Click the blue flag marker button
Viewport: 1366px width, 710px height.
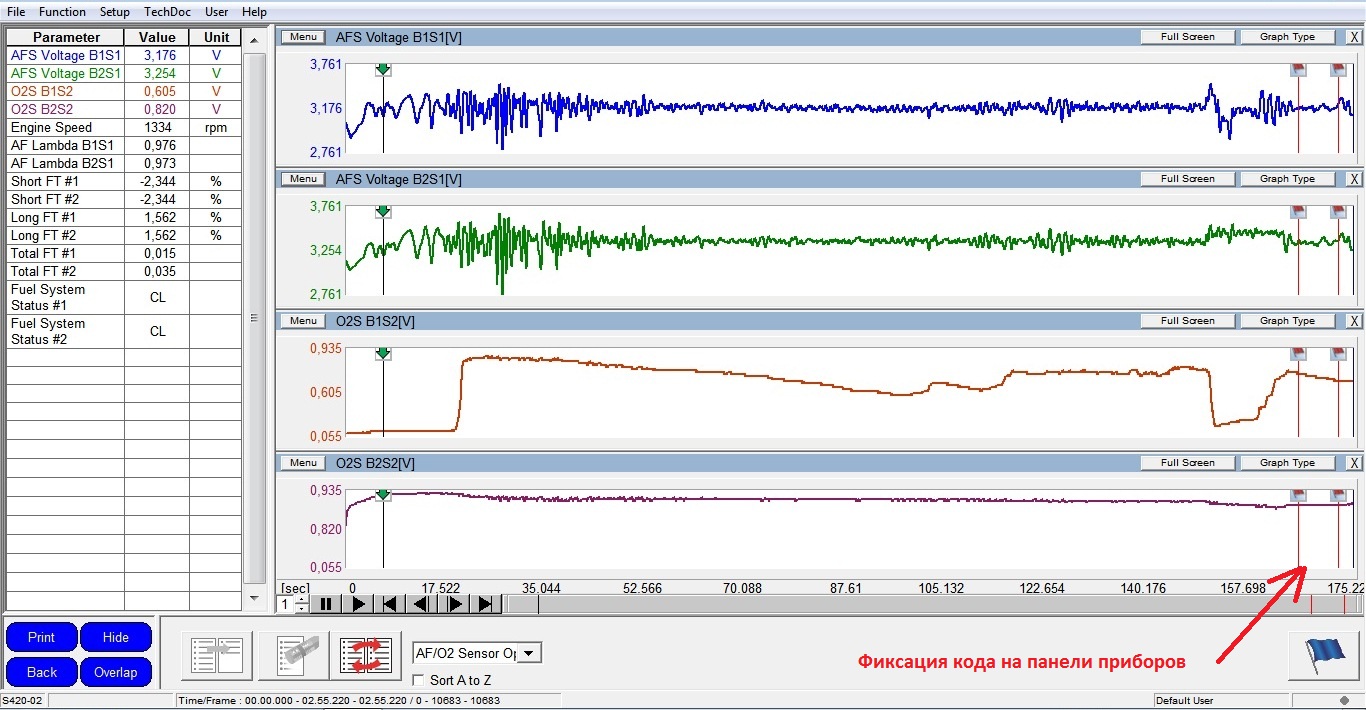pyautogui.click(x=1324, y=655)
